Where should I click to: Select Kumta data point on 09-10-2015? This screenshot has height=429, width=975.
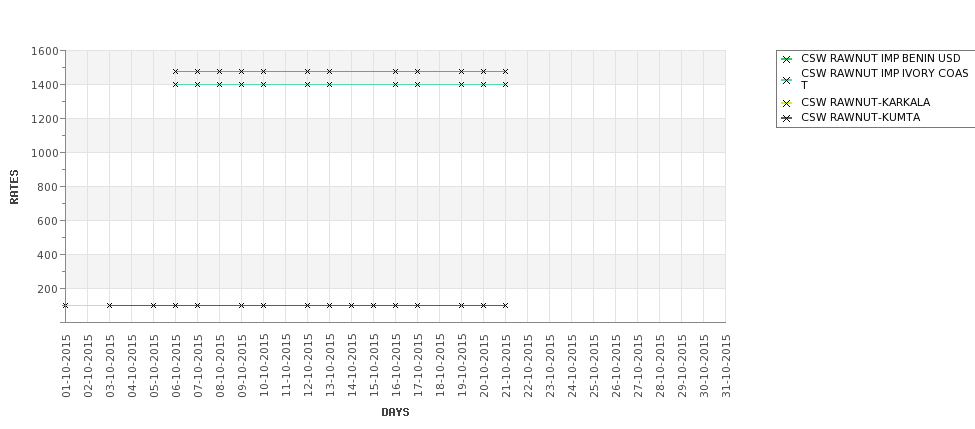click(x=241, y=305)
